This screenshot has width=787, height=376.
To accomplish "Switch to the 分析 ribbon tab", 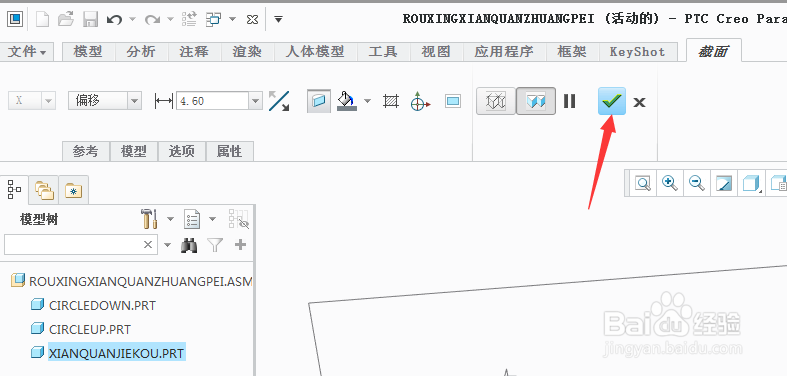I will [x=142, y=52].
